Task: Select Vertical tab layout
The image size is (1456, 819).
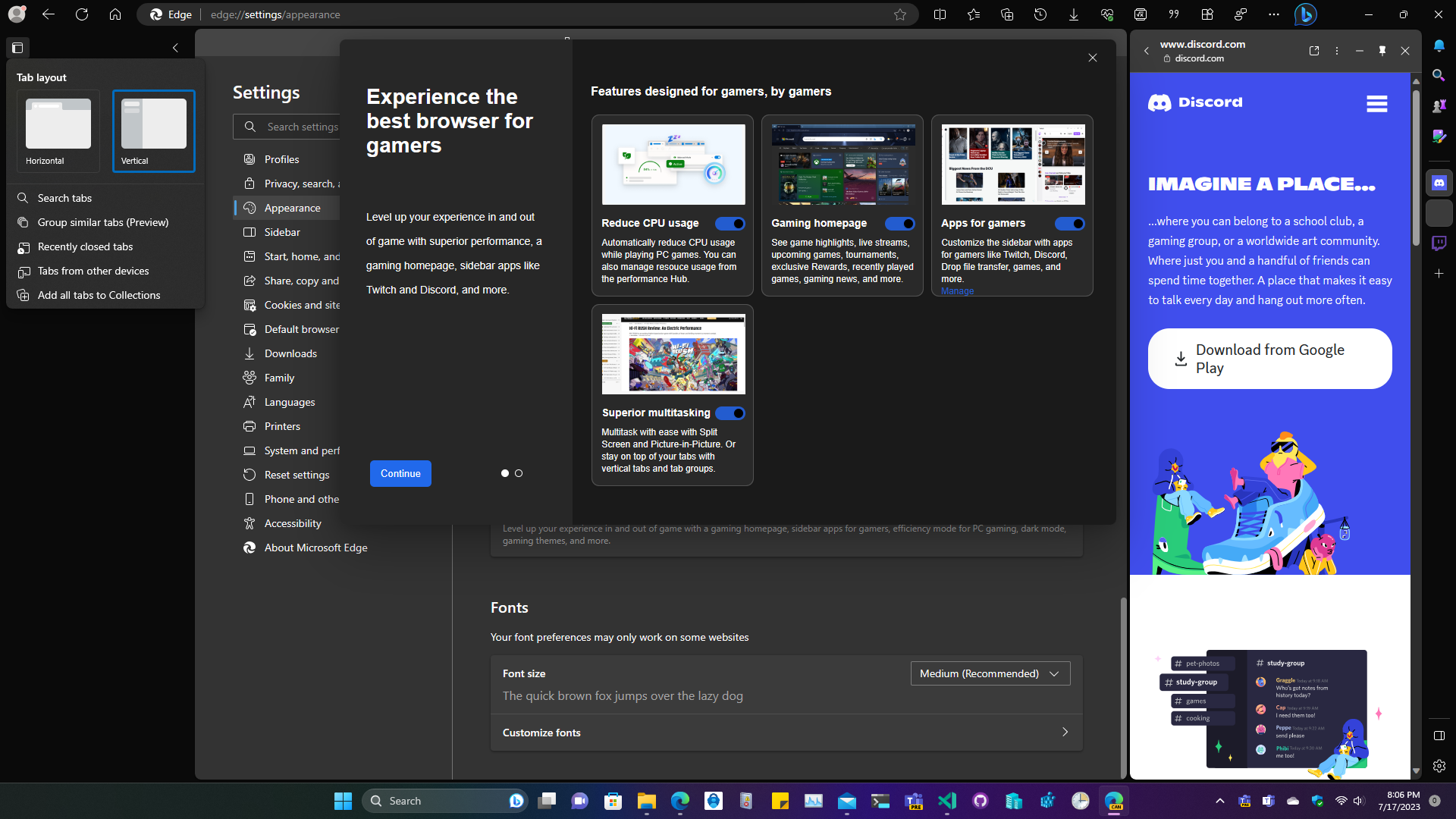Action: pos(154,130)
